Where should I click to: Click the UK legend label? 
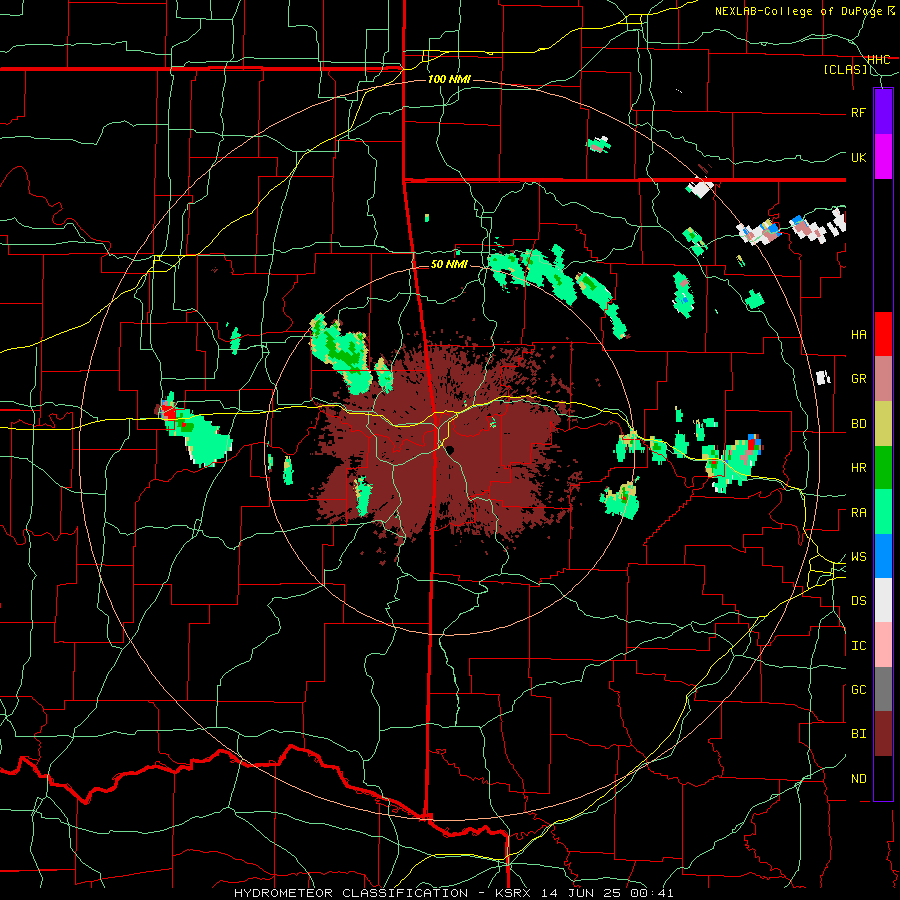pos(859,157)
